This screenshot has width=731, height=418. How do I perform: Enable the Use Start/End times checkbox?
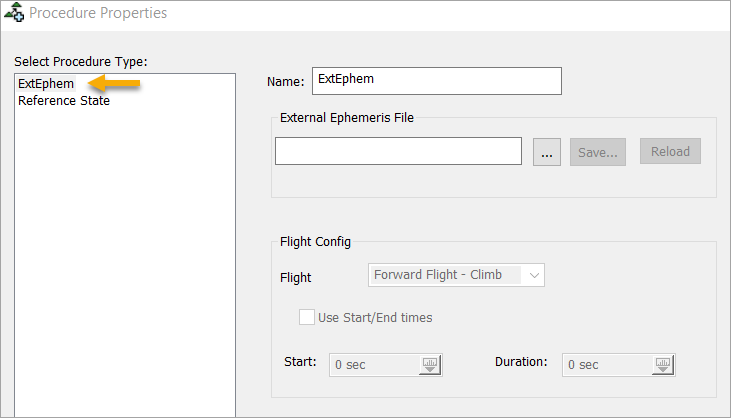click(307, 317)
